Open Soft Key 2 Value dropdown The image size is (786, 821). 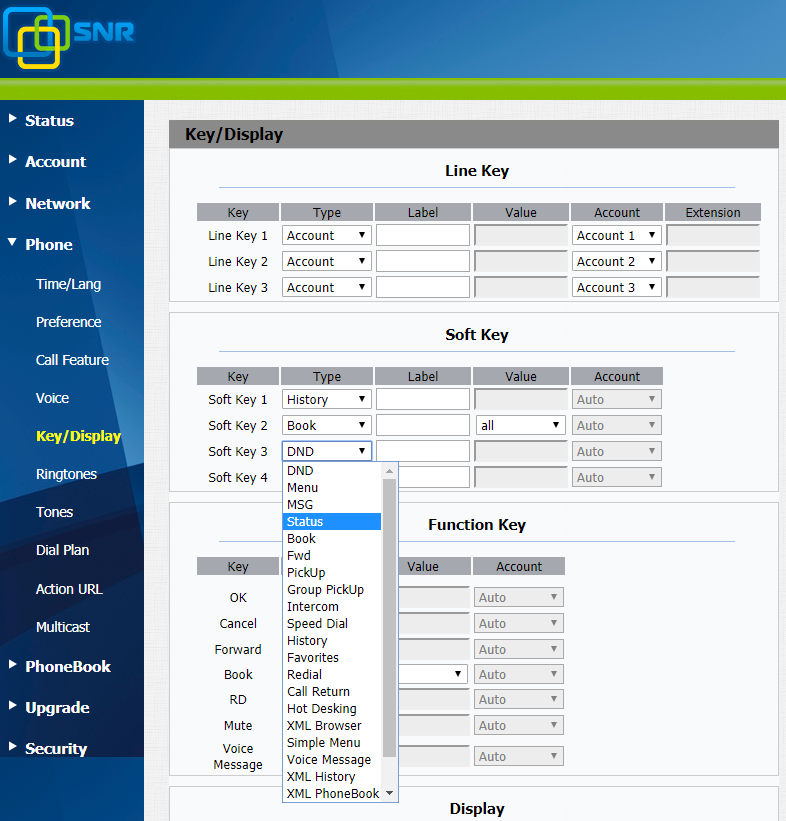521,426
